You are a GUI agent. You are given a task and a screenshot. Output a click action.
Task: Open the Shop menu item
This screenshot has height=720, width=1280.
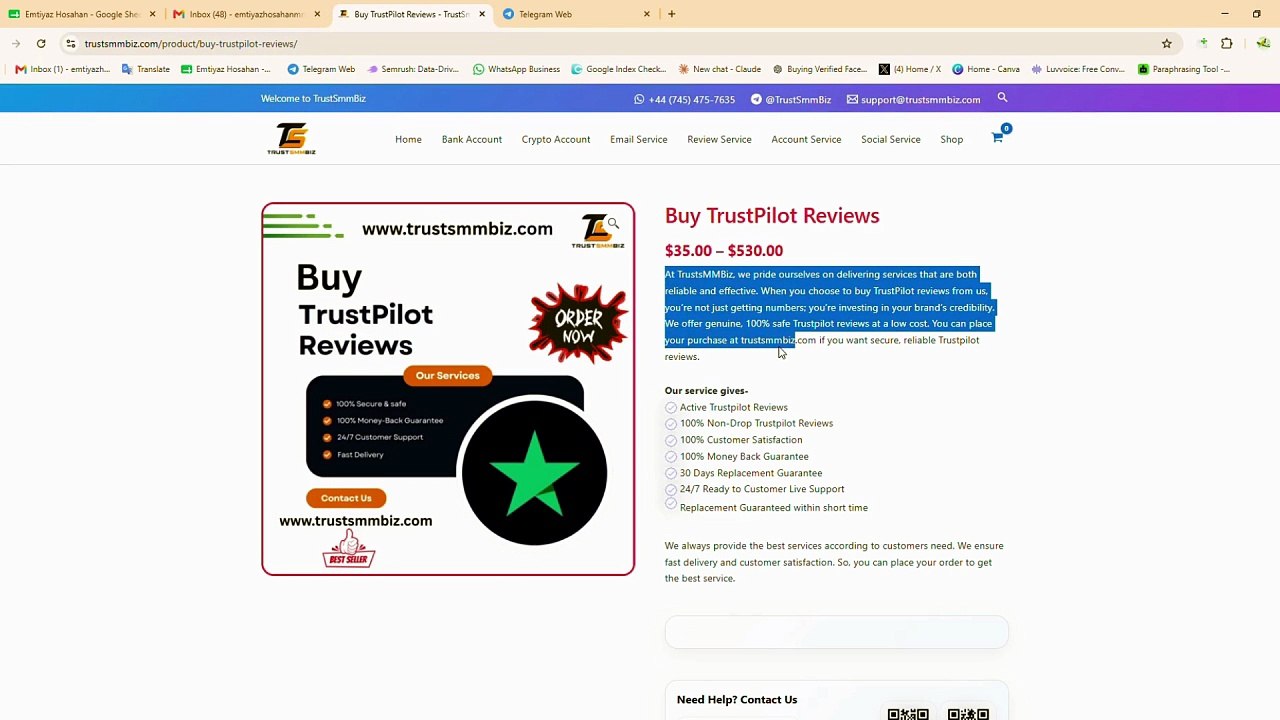coord(952,139)
